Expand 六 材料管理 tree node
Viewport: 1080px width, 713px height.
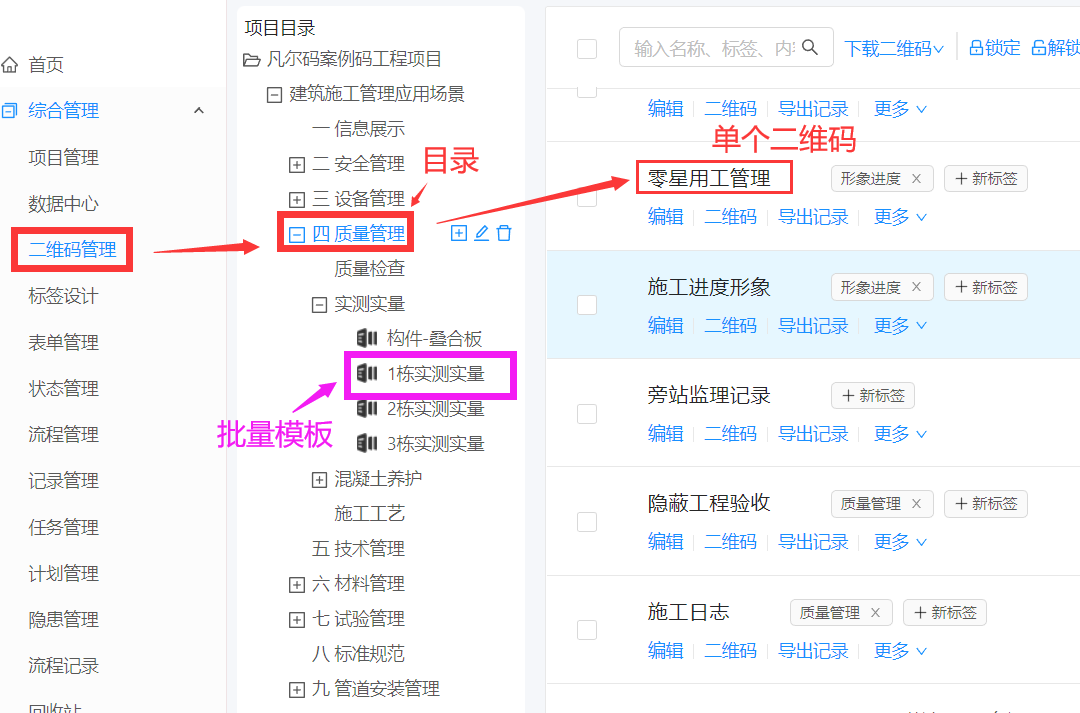pyautogui.click(x=297, y=585)
